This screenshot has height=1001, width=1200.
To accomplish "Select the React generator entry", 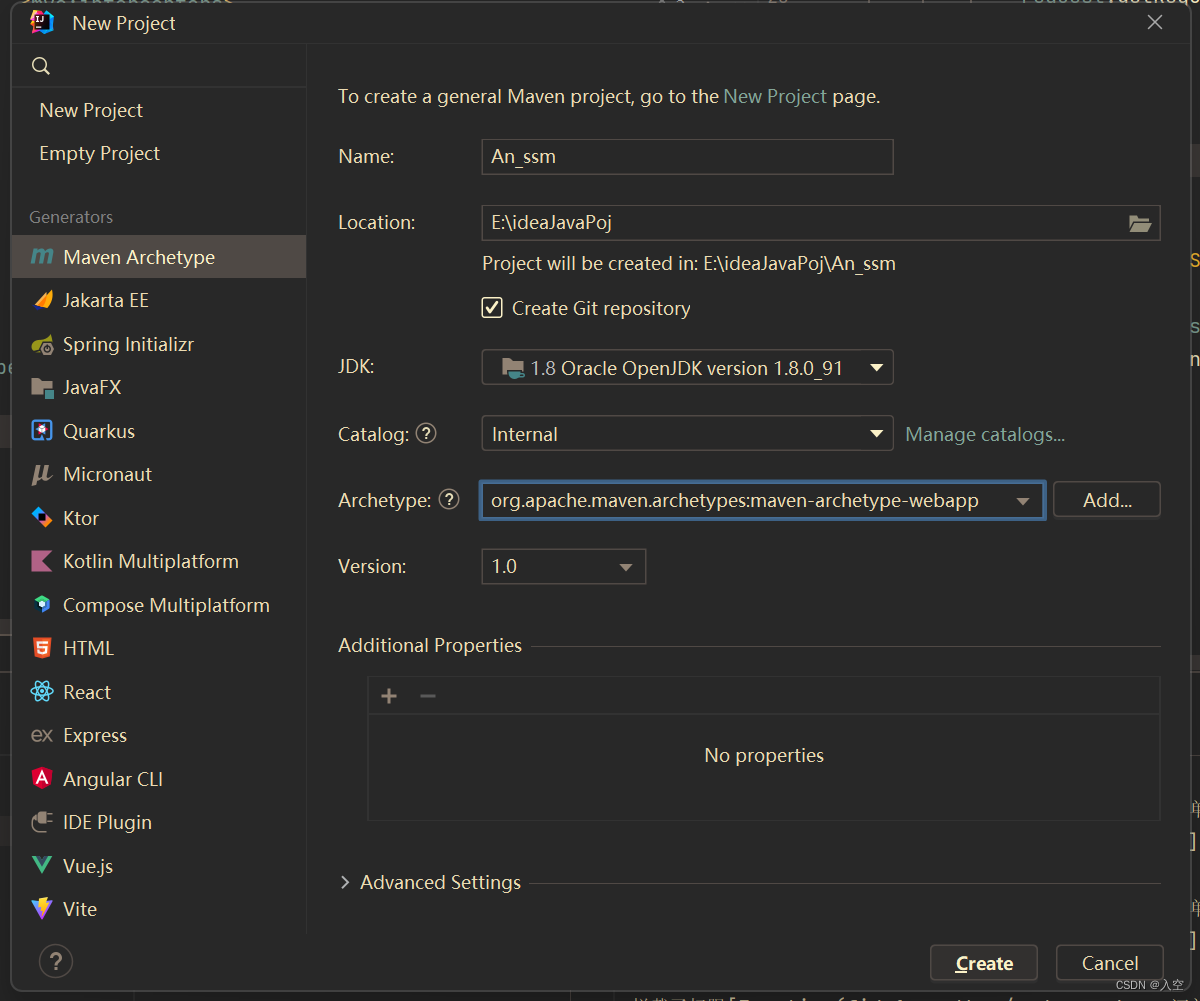I will tap(159, 692).
